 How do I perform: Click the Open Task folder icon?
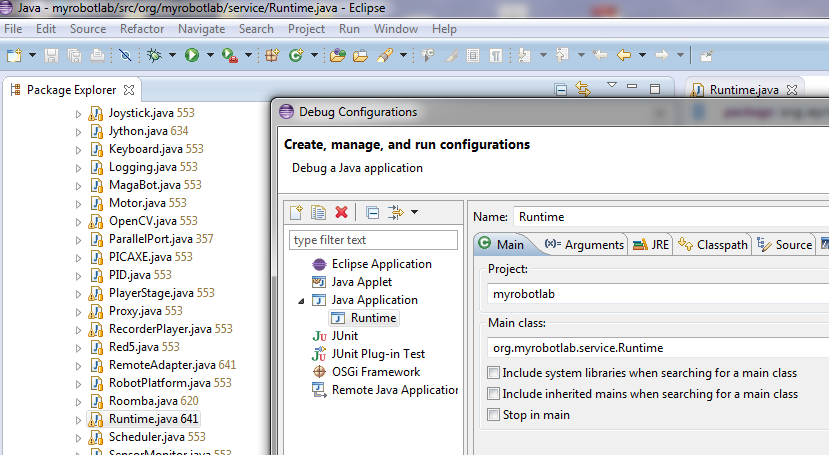(x=361, y=55)
